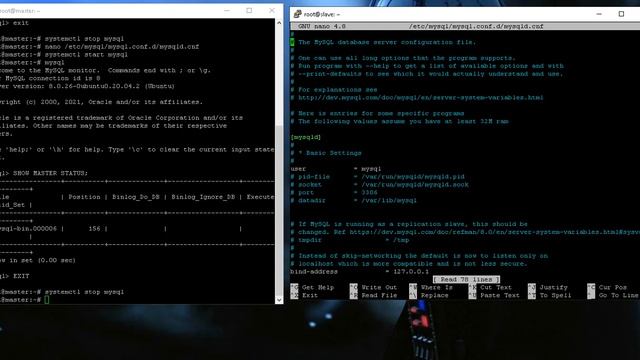Click the PuTTY icon in slave window title

tap(297, 14)
